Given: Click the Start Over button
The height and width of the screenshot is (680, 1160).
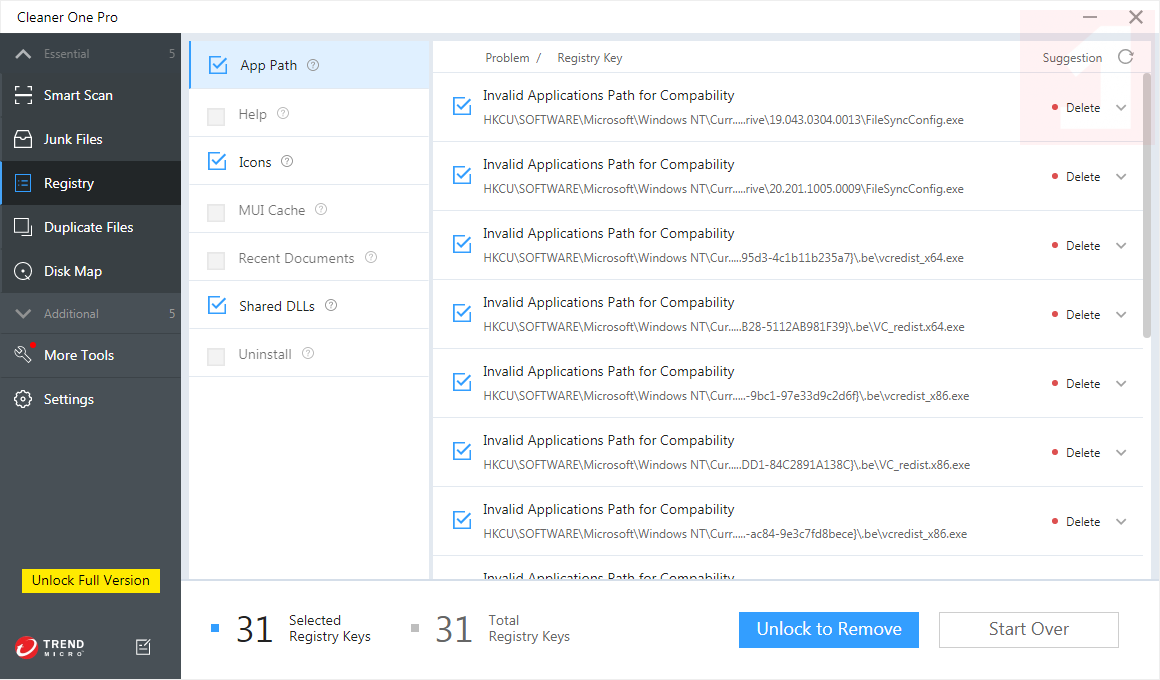Looking at the screenshot, I should [x=1028, y=629].
